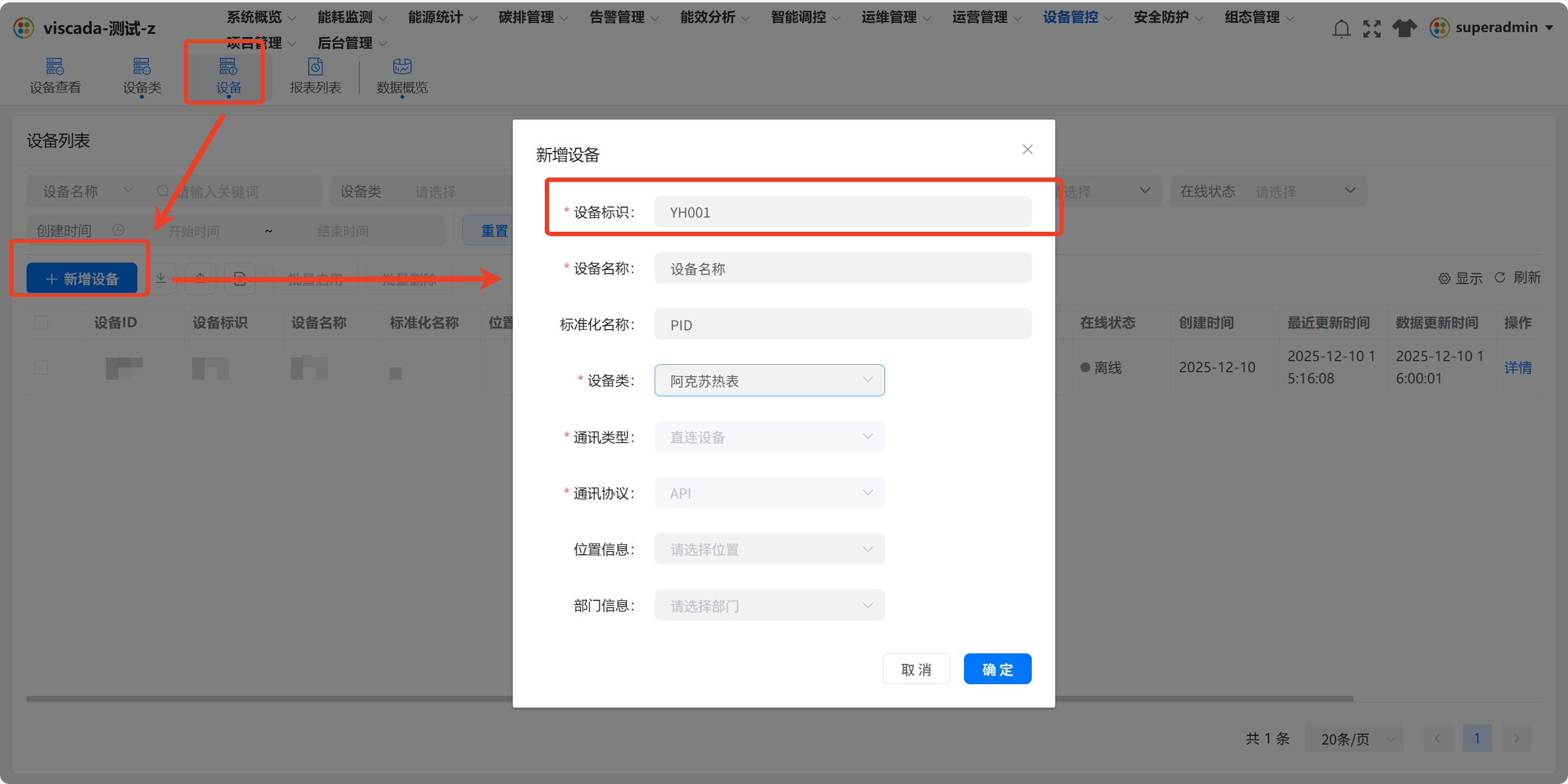Select page 1 in pagination
The image size is (1568, 784).
pyautogui.click(x=1477, y=738)
